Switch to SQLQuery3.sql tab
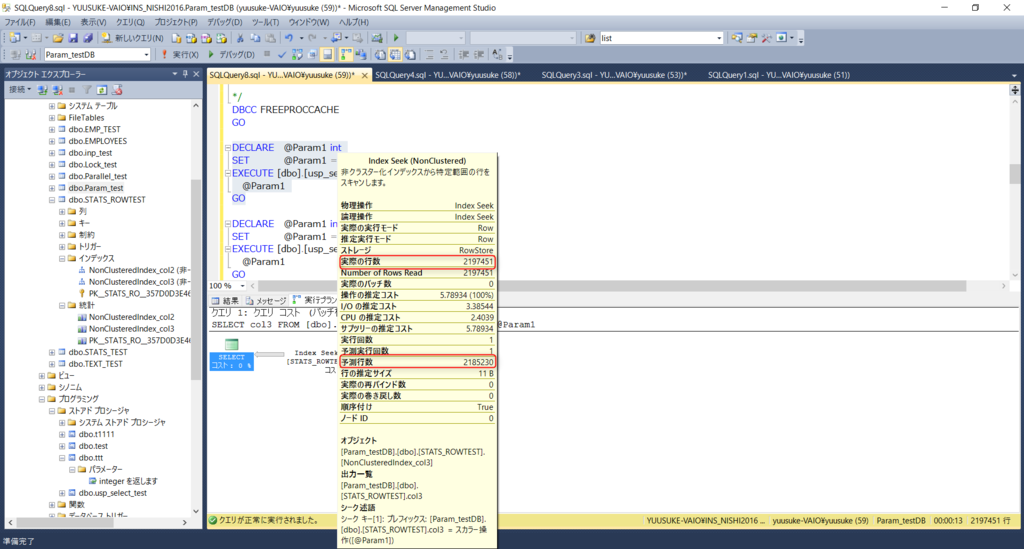This screenshot has height=549, width=1024. coord(614,75)
